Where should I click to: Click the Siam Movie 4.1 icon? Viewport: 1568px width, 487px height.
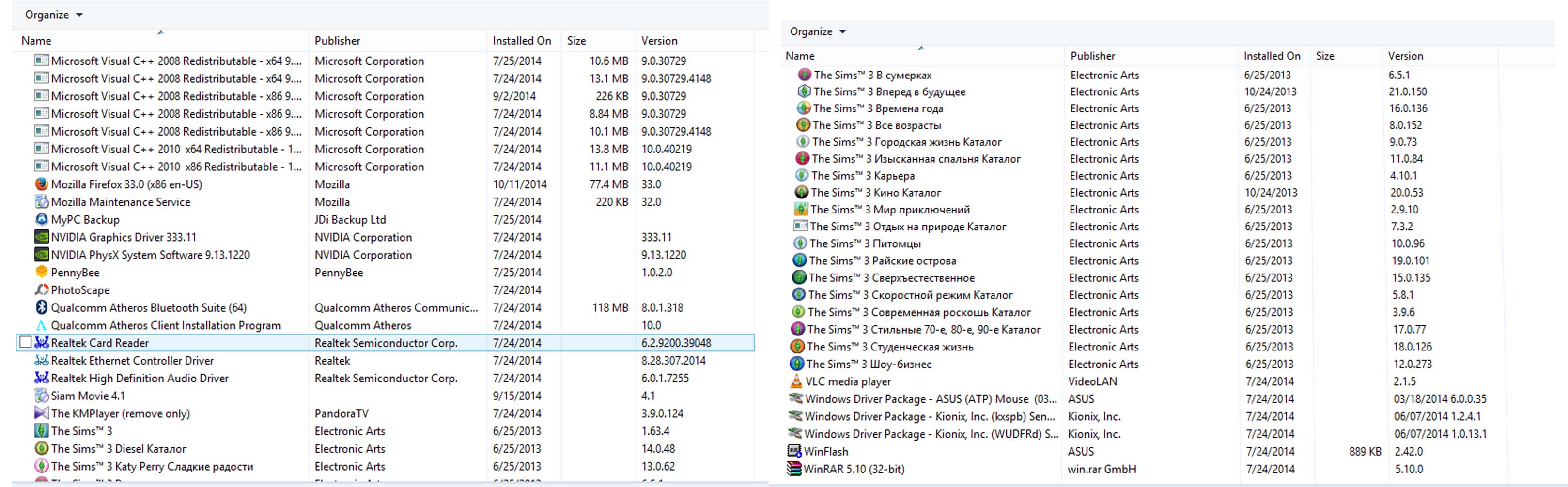click(x=41, y=395)
